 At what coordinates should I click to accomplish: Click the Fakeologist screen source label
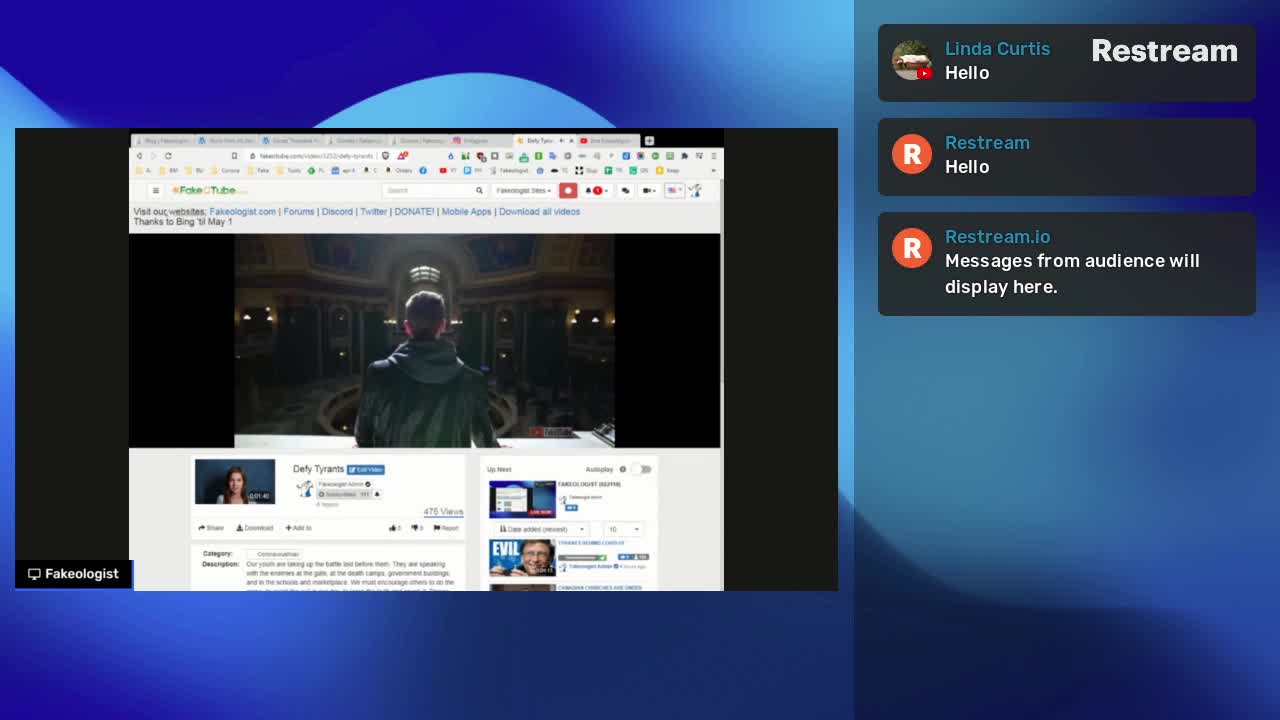tap(73, 574)
